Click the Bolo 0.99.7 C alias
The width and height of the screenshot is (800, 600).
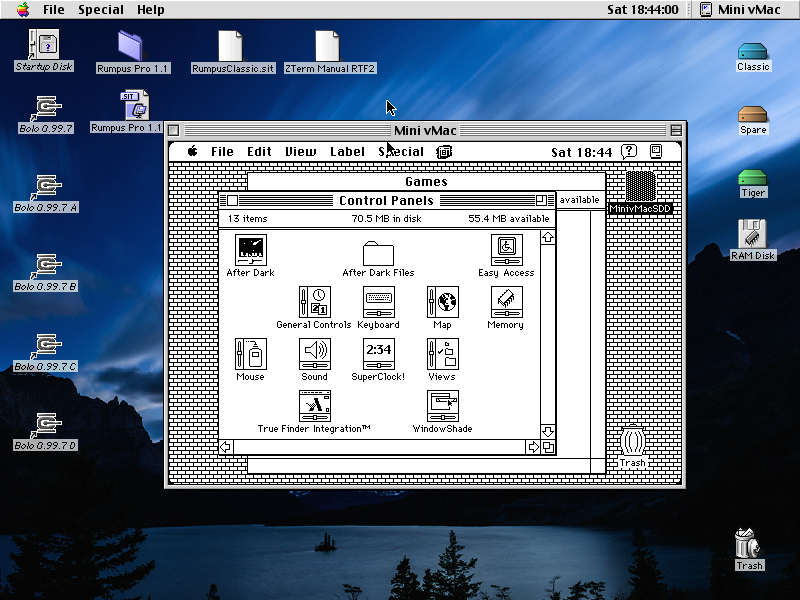(46, 346)
